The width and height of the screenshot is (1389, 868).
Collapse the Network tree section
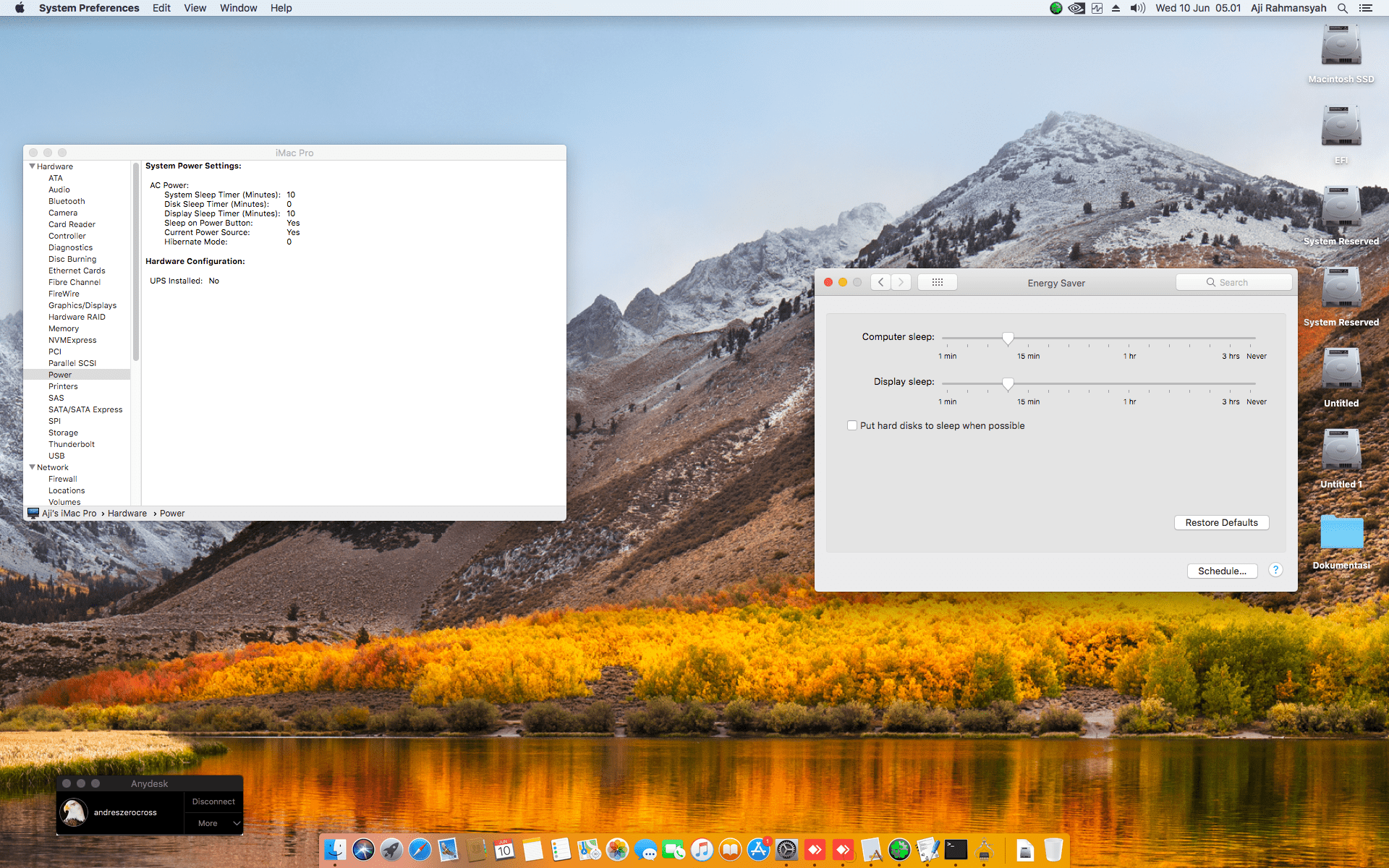coord(32,467)
